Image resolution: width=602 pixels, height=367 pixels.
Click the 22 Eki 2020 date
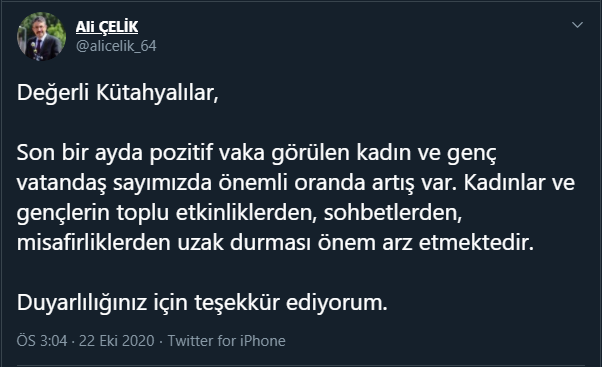point(117,341)
